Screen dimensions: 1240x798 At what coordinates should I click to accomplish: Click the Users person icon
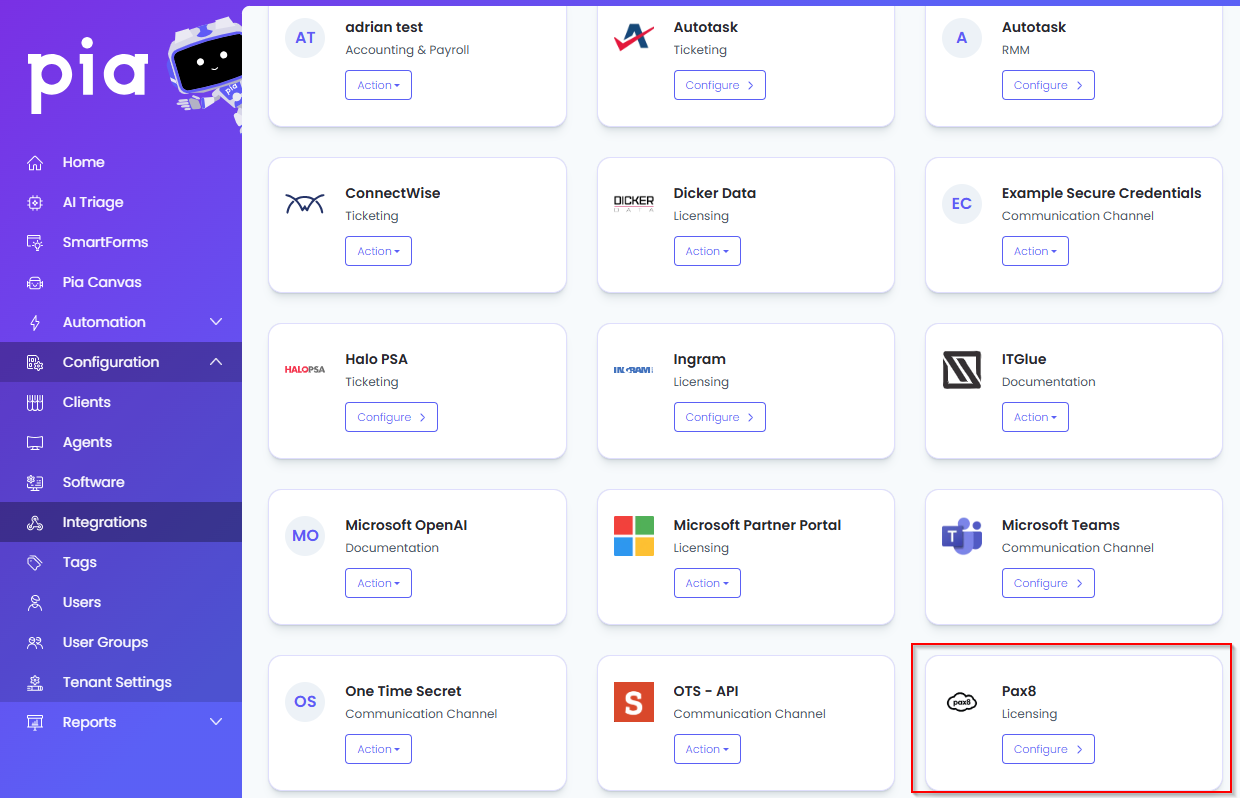pos(35,602)
